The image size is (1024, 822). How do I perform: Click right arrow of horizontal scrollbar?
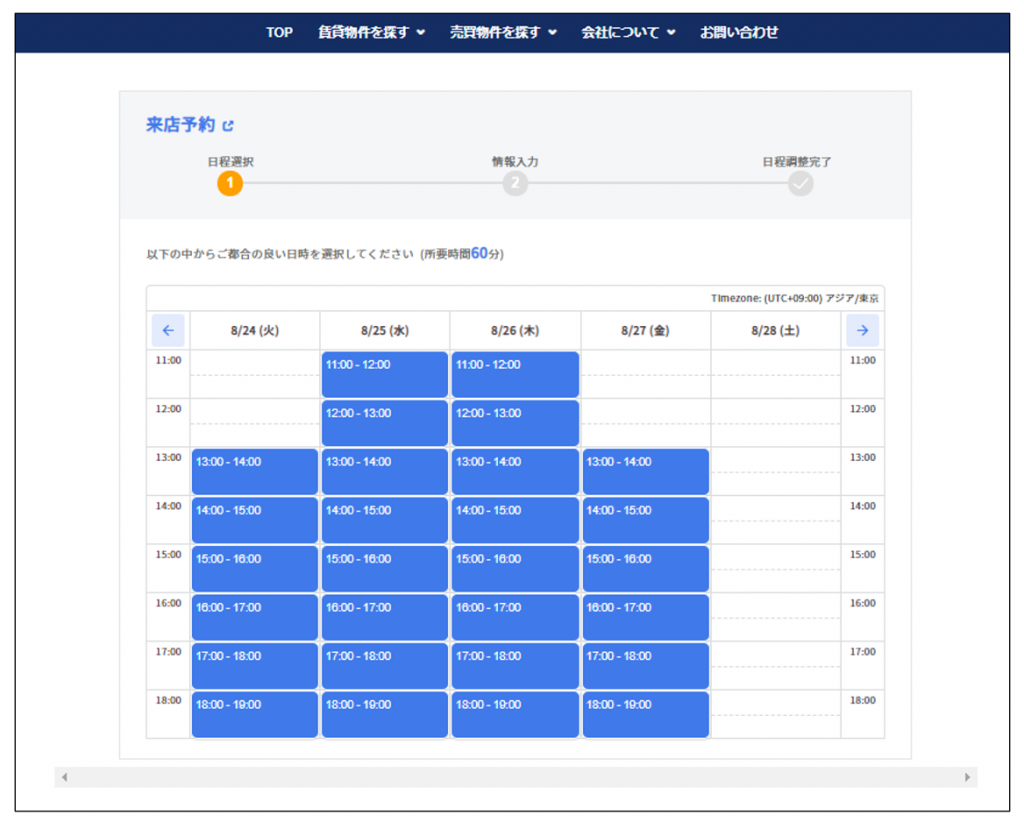point(967,777)
